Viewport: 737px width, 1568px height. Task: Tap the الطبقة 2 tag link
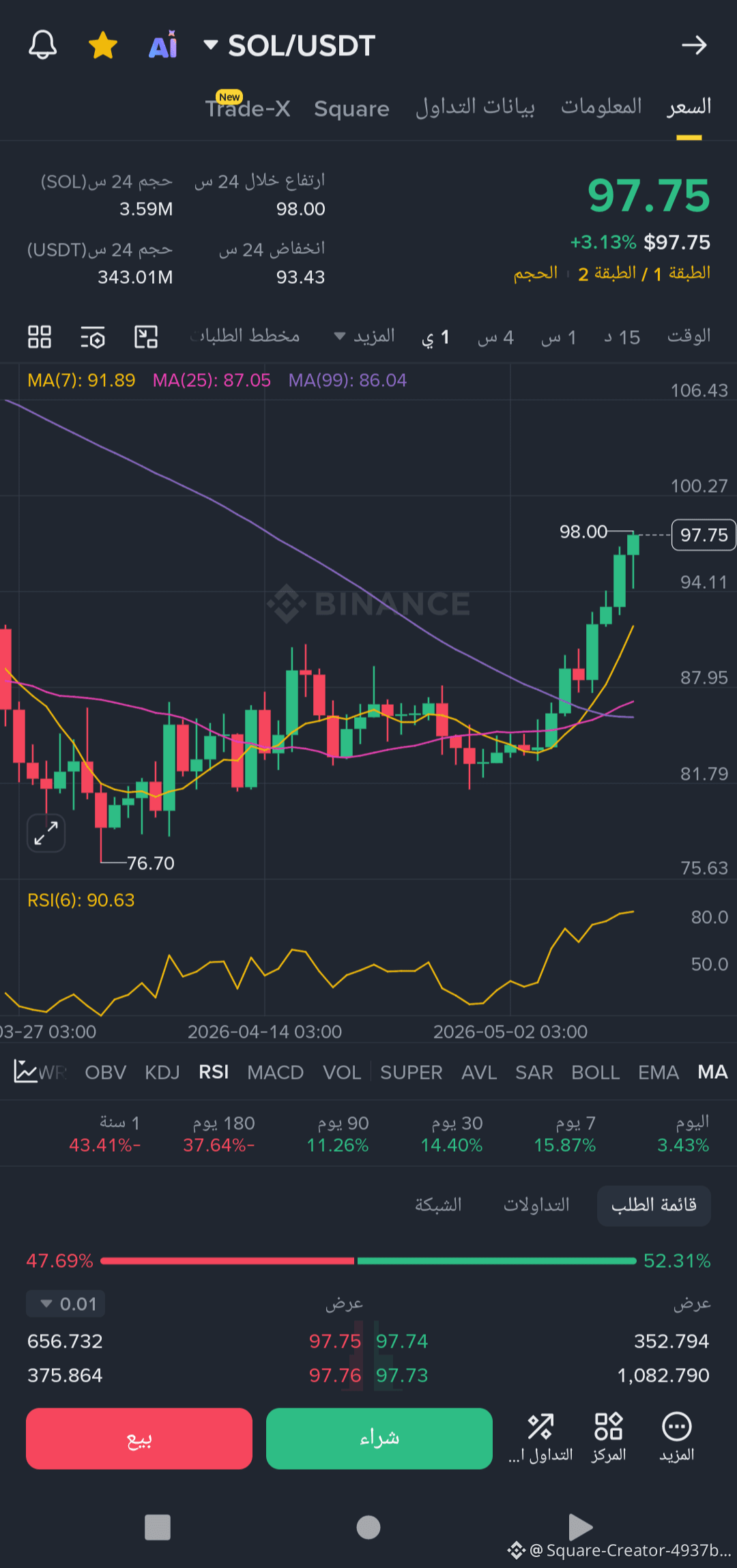tap(607, 274)
